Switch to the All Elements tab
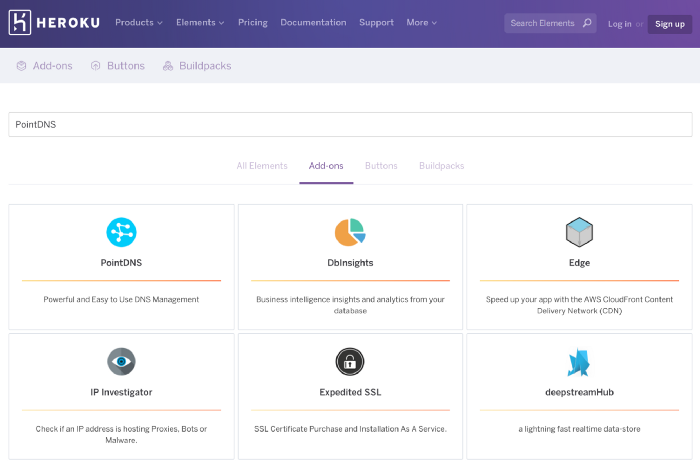 tap(262, 166)
